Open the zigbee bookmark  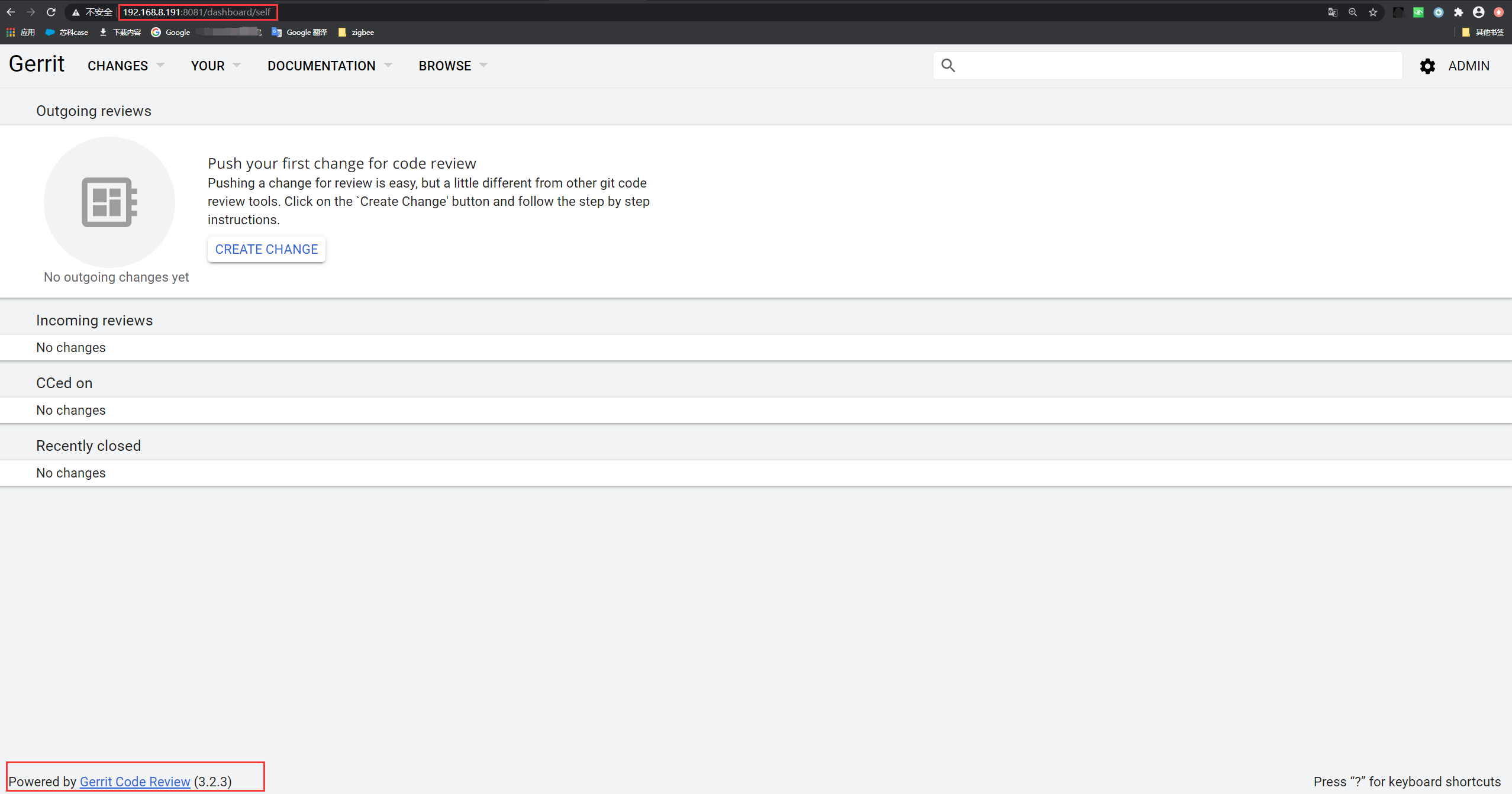pos(356,32)
